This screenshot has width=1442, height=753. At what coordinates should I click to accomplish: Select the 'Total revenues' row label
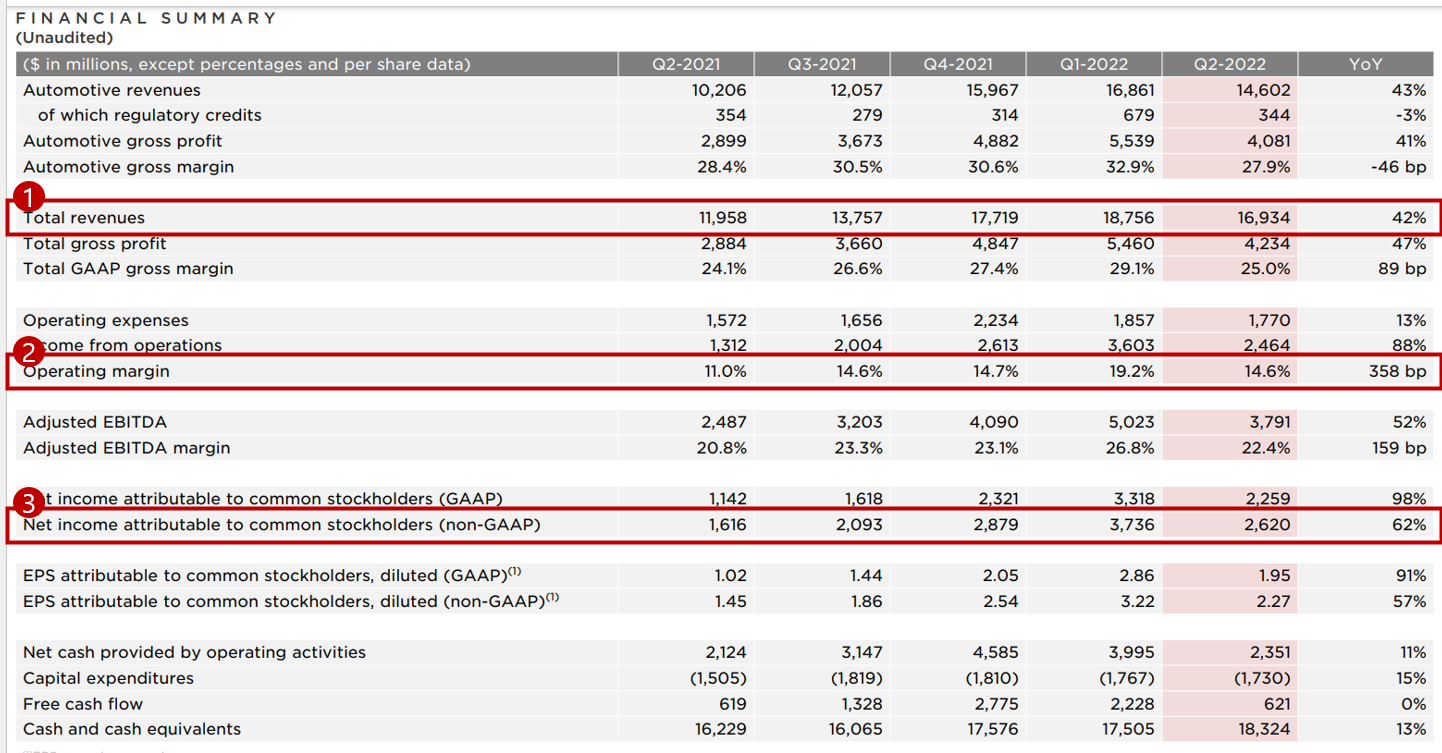coord(84,218)
